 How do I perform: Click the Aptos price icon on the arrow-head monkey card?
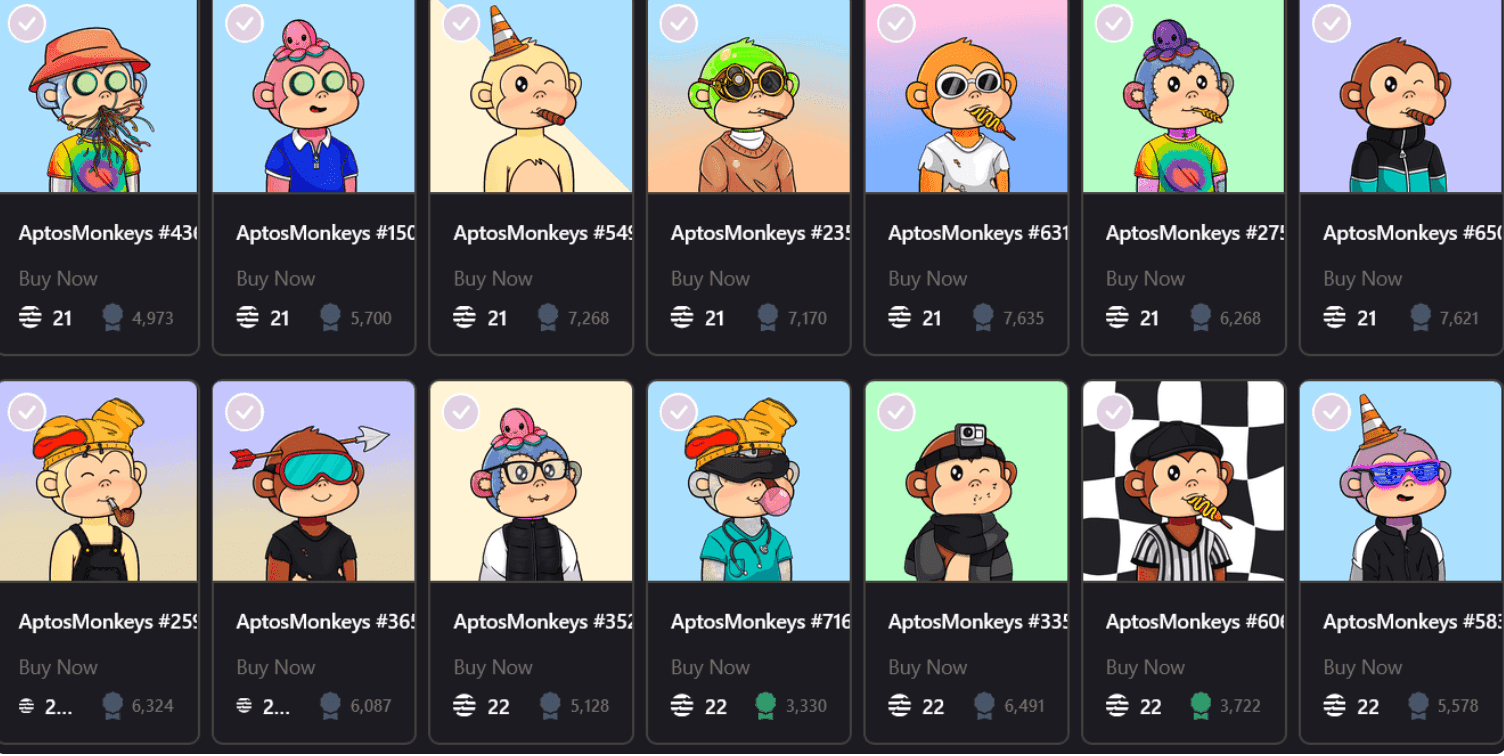pyautogui.click(x=245, y=706)
